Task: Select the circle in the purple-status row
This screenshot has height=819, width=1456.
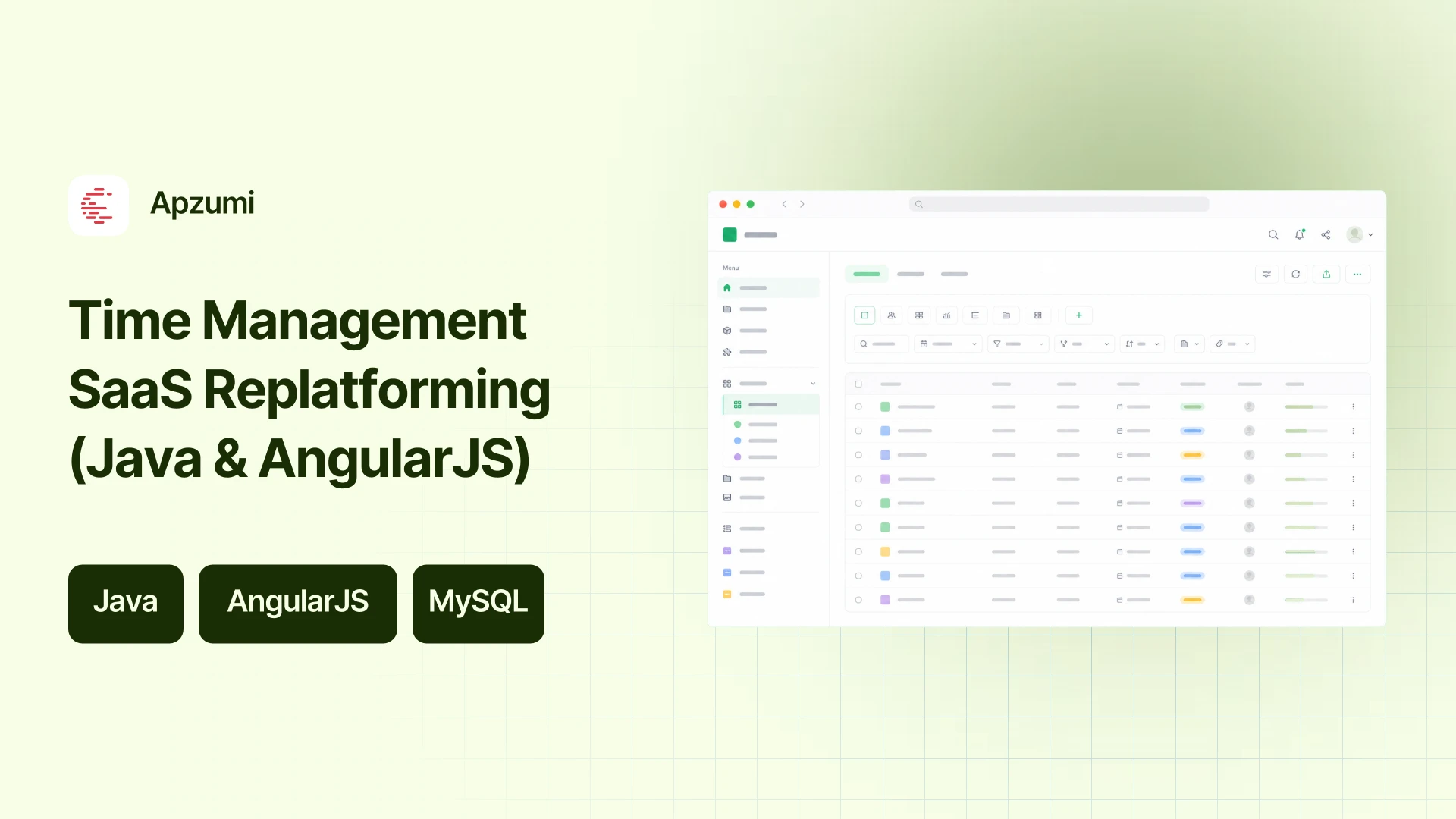Action: tap(858, 504)
